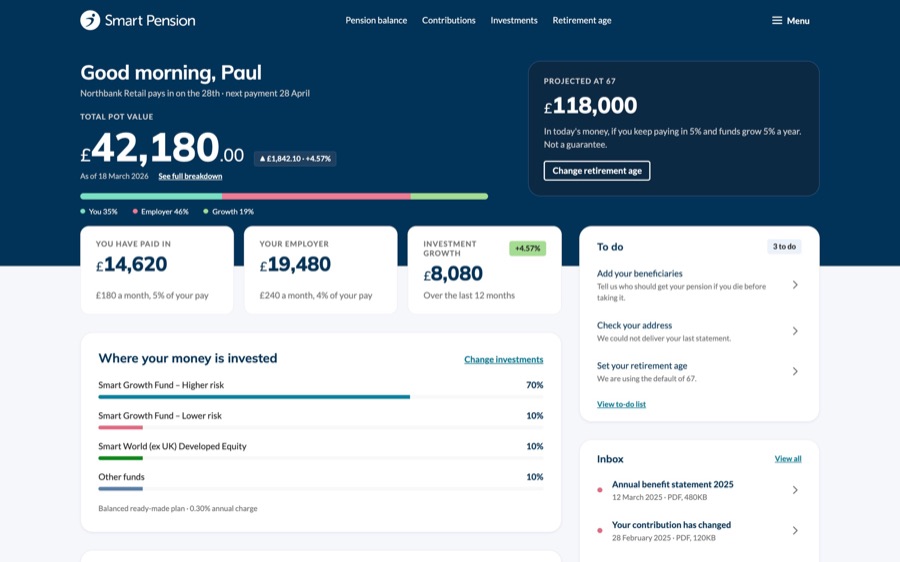Click the 3 to do badge

tap(784, 246)
